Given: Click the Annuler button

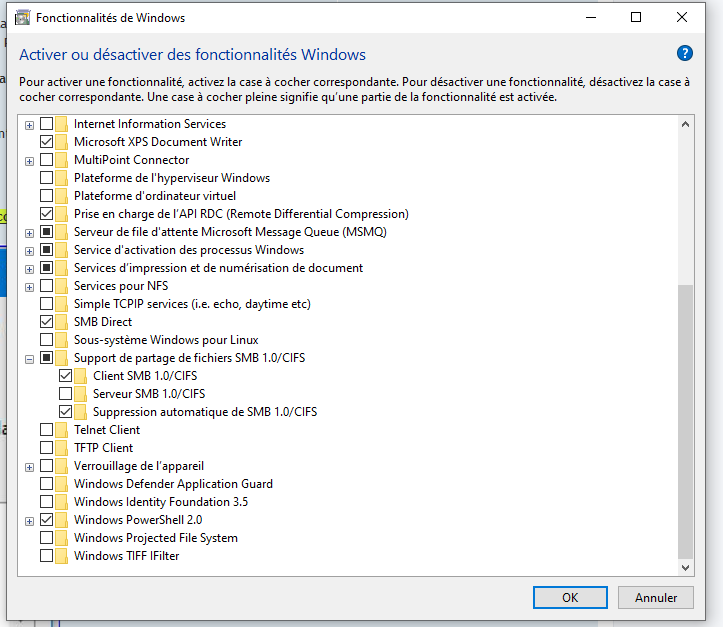Looking at the screenshot, I should (x=656, y=597).
